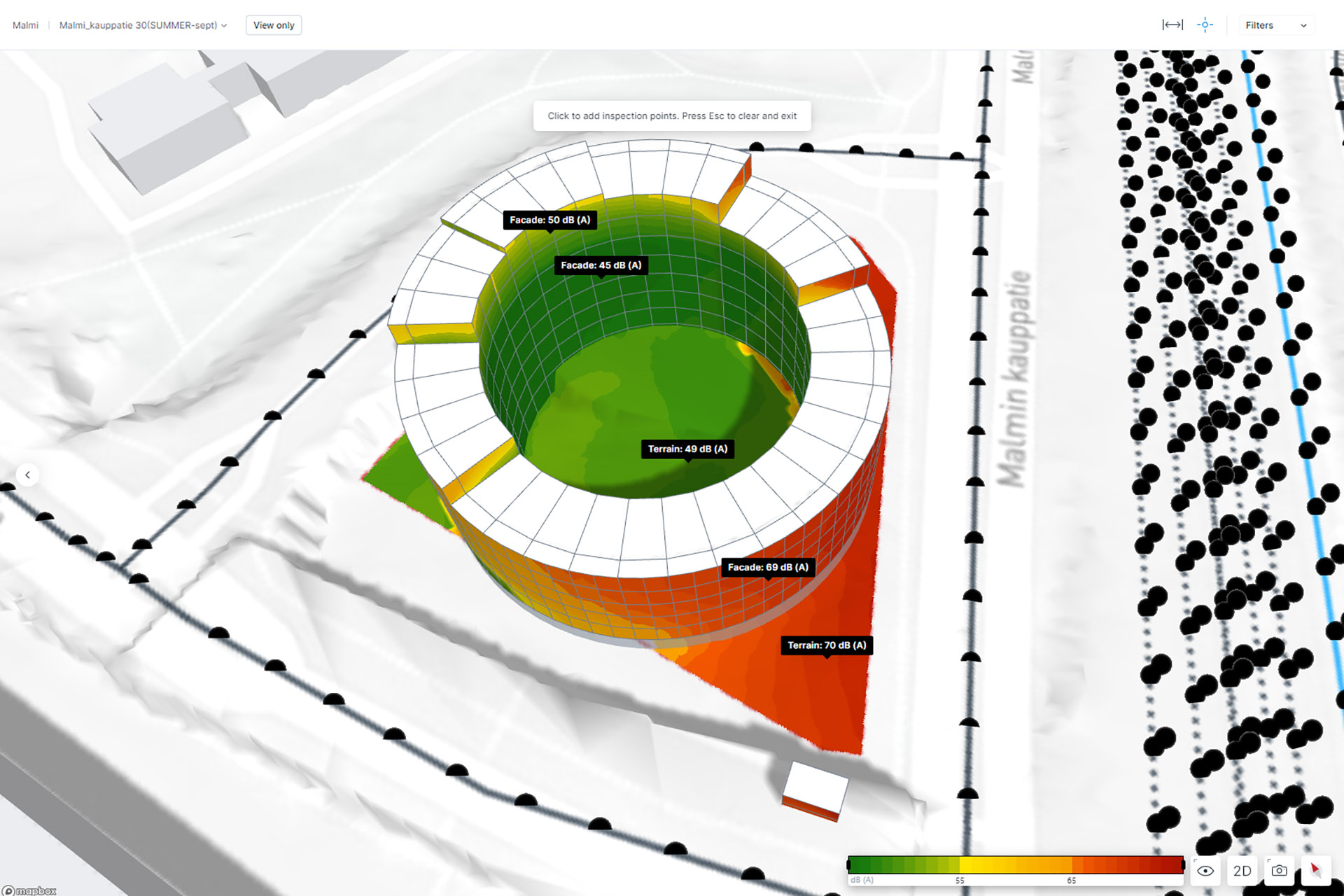
Task: Expand the Malmi_kauppatie 30 scenario dropdown
Action: (x=143, y=25)
